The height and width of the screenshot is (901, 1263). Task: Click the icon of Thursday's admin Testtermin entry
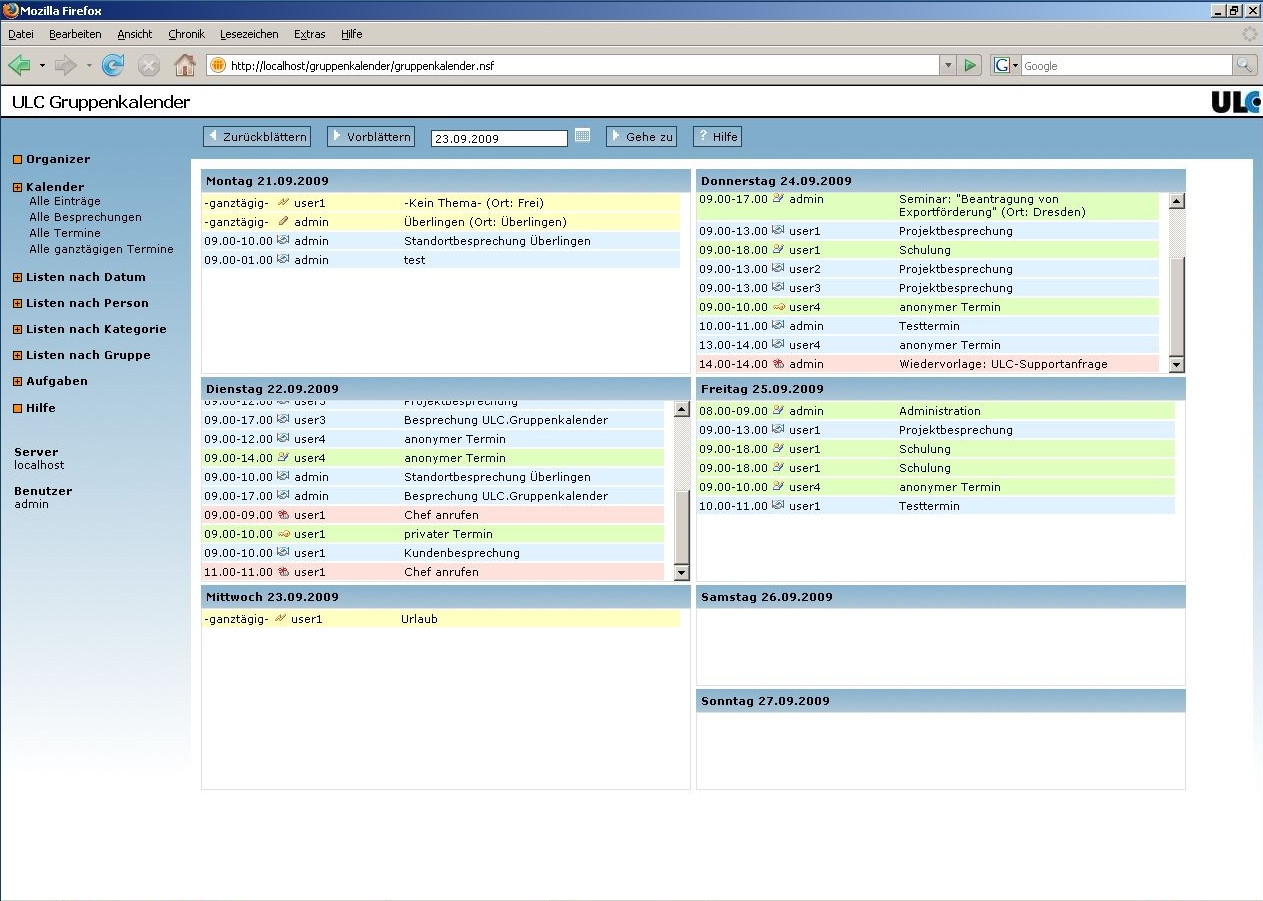click(778, 326)
